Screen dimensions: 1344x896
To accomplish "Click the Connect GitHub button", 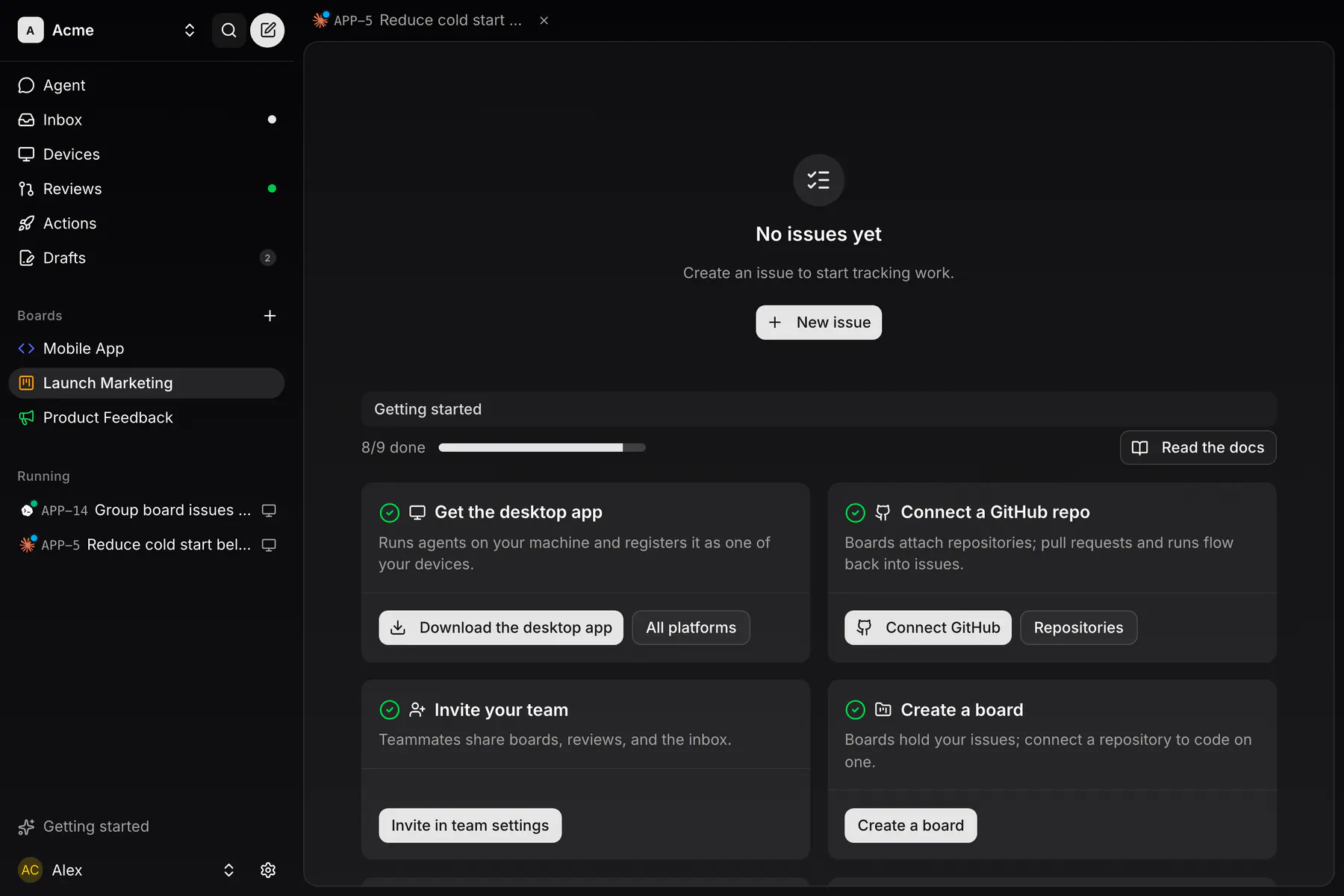I will pyautogui.click(x=928, y=628).
